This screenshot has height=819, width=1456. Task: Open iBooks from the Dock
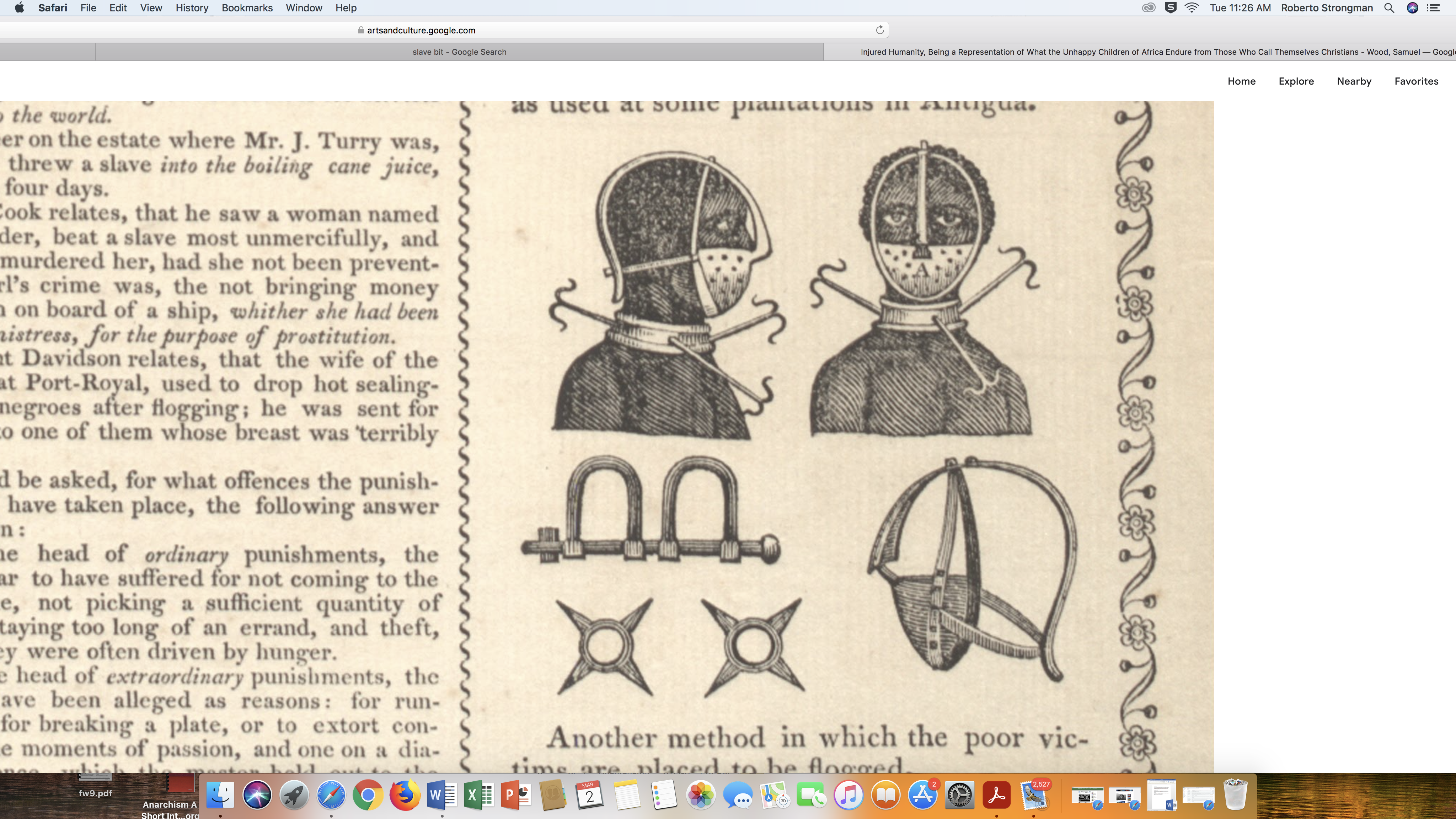coord(886,795)
